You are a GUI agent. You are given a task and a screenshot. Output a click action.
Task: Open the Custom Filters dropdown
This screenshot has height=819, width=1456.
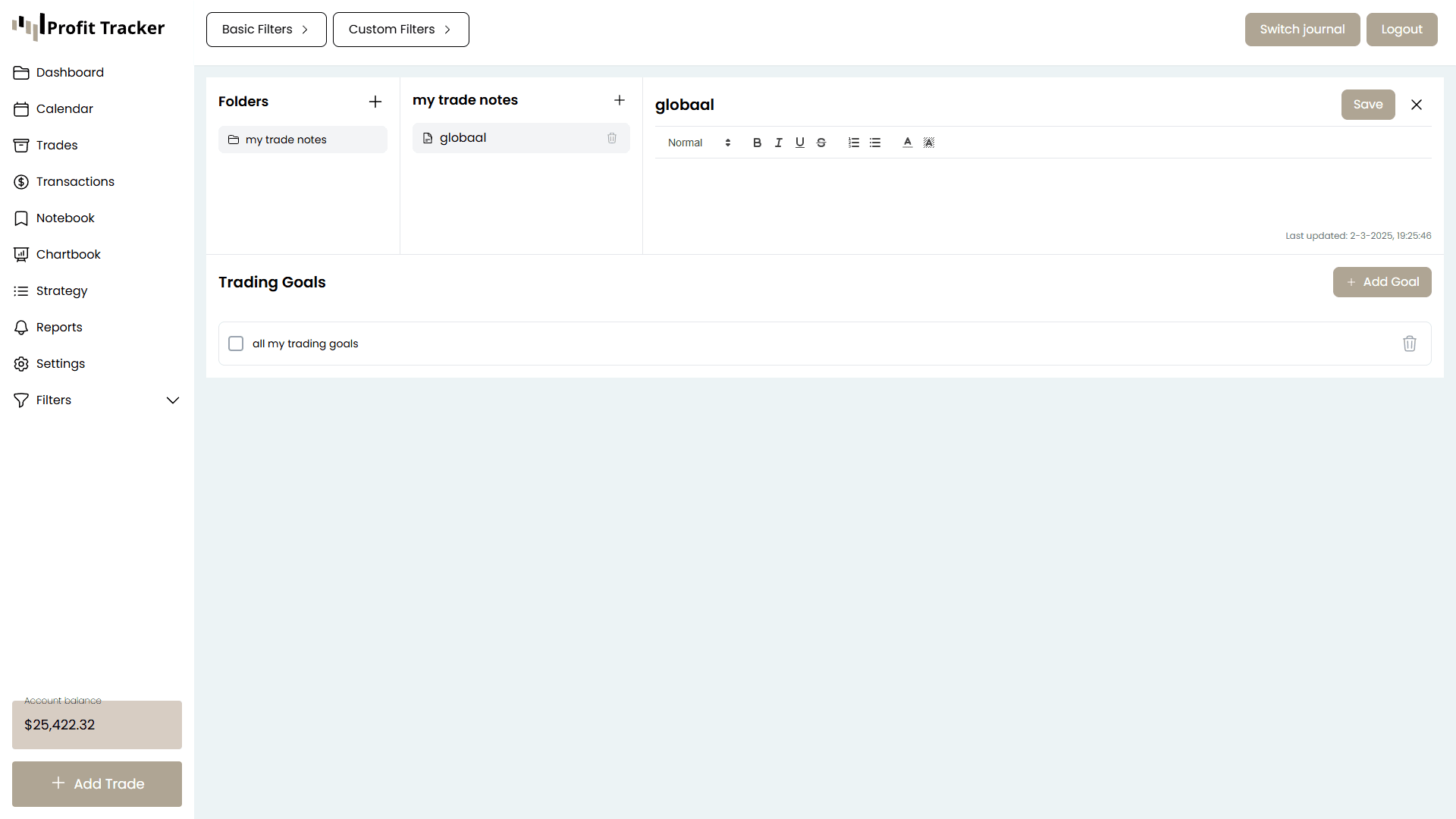click(x=400, y=30)
